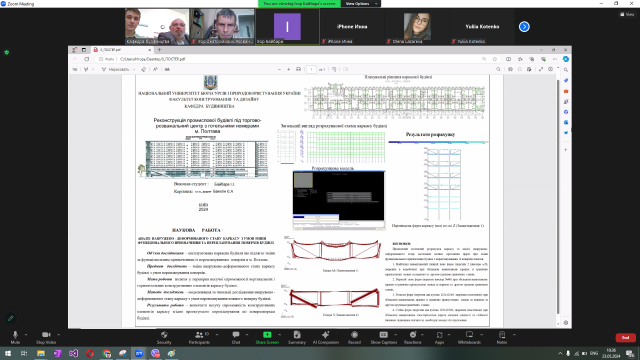Open the View Options dropdown

360,4
